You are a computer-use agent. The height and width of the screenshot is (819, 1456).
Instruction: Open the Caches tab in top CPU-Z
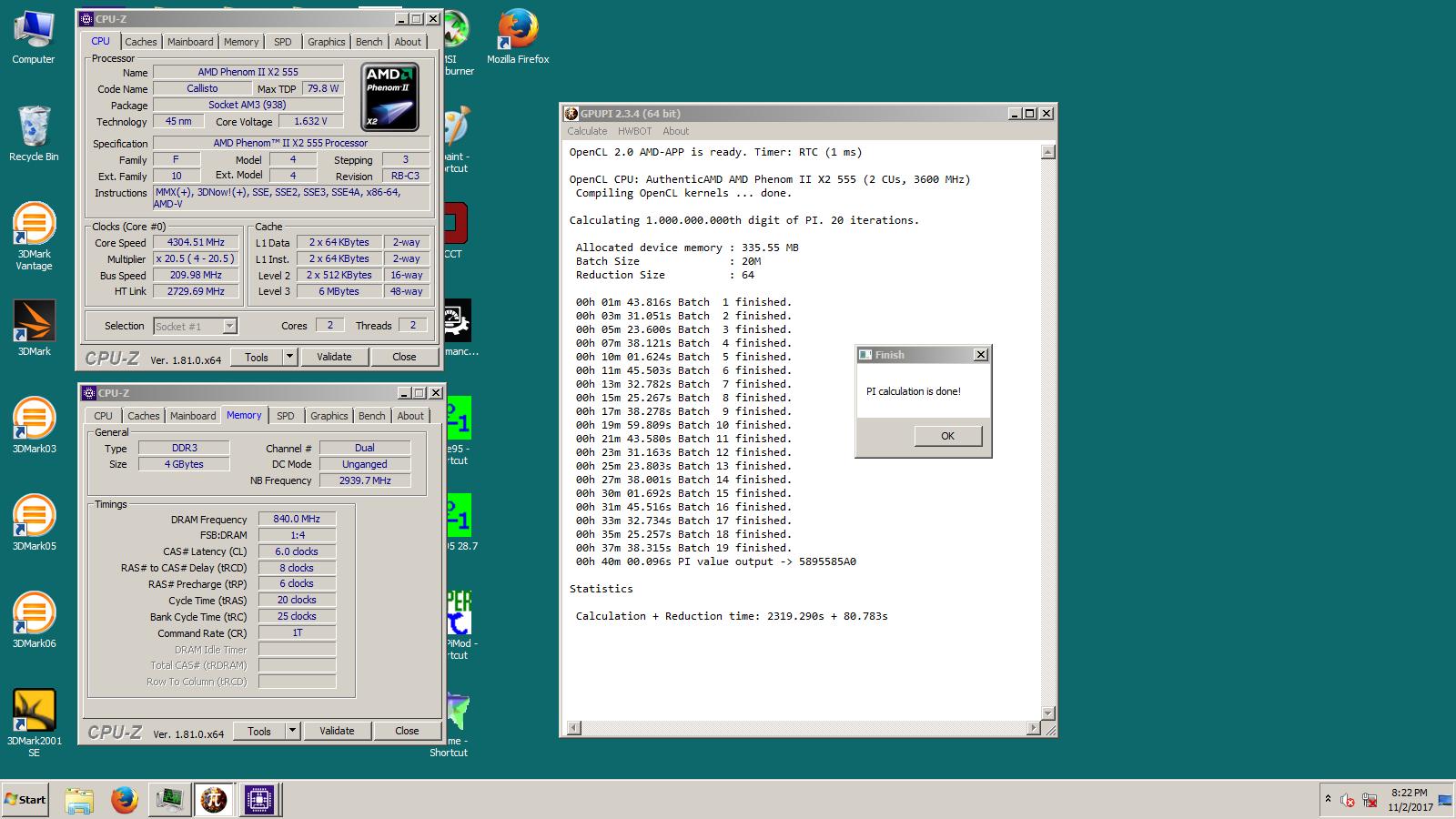tap(141, 42)
